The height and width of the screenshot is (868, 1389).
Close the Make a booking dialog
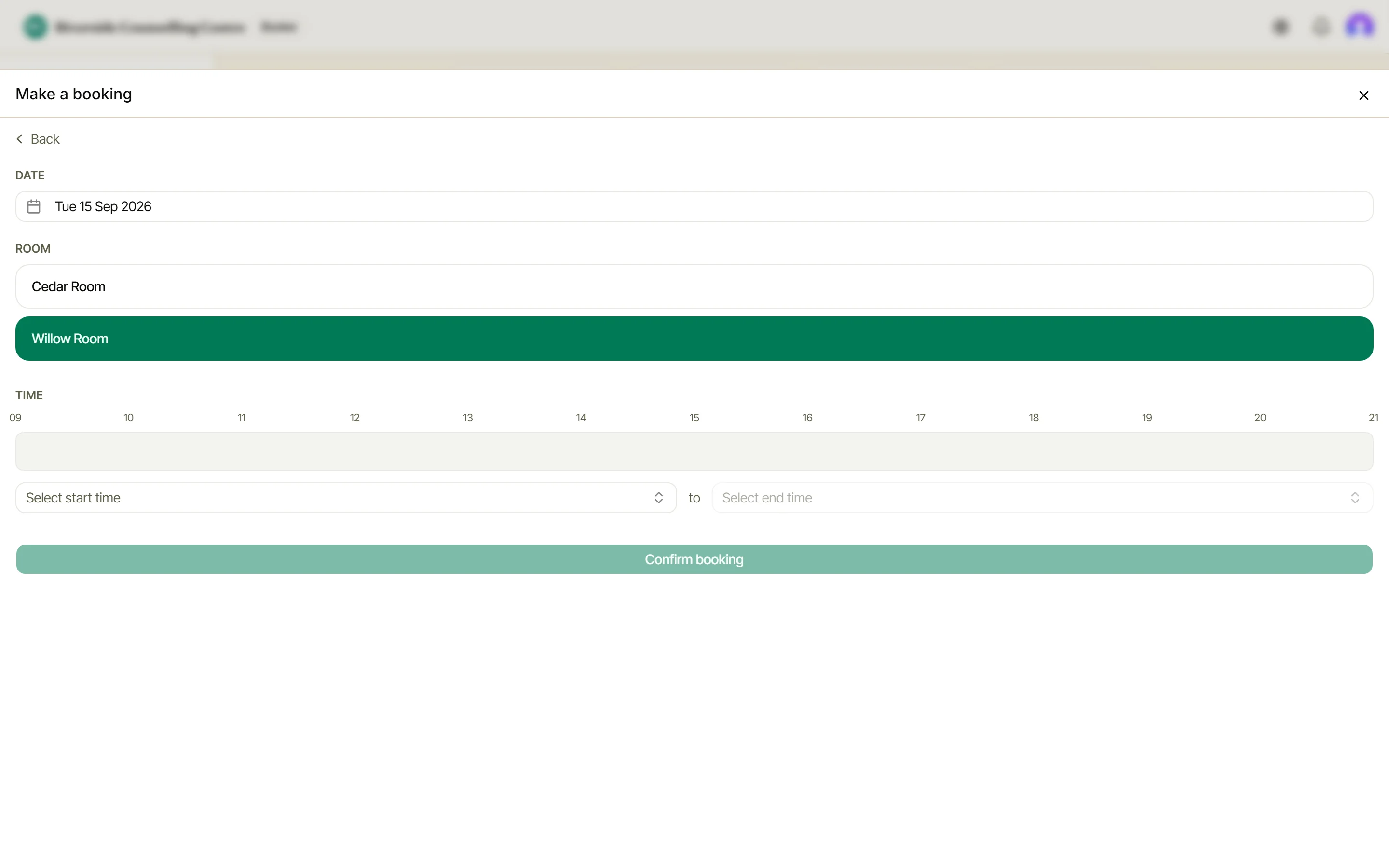[x=1364, y=95]
